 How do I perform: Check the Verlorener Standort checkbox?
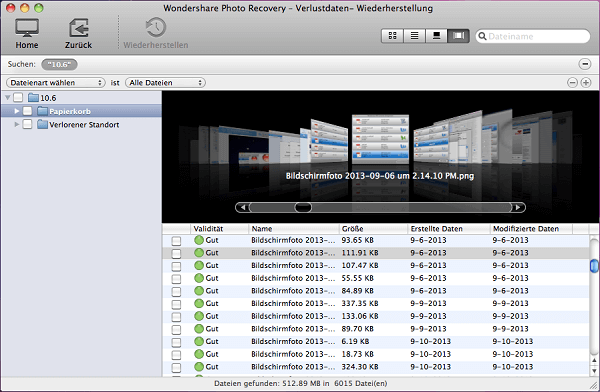[27, 124]
